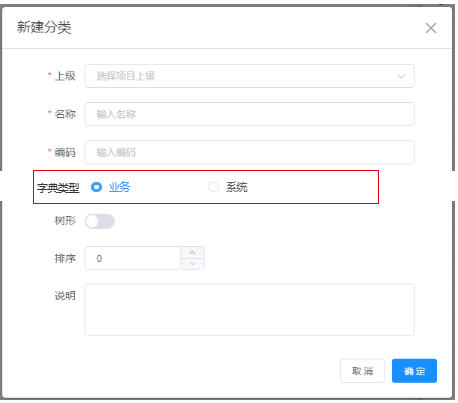
Task: Click the 说明 label text
Action: tap(65, 295)
